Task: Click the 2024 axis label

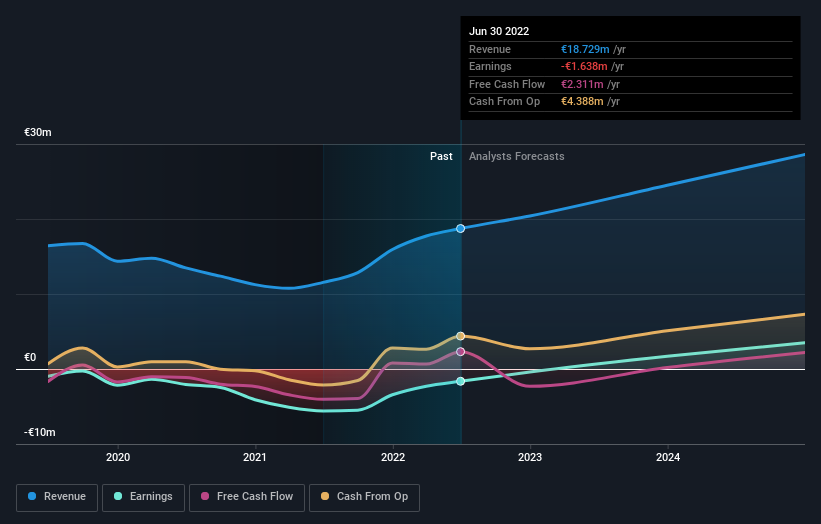Action: pos(668,458)
